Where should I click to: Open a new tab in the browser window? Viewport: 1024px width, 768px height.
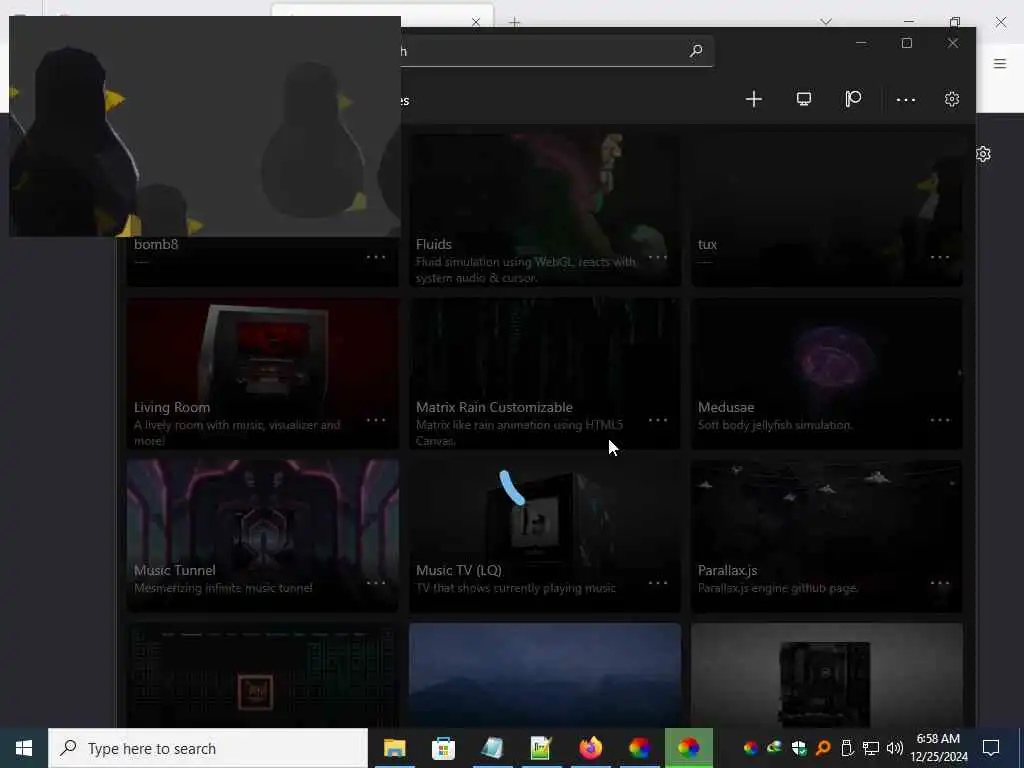point(515,22)
